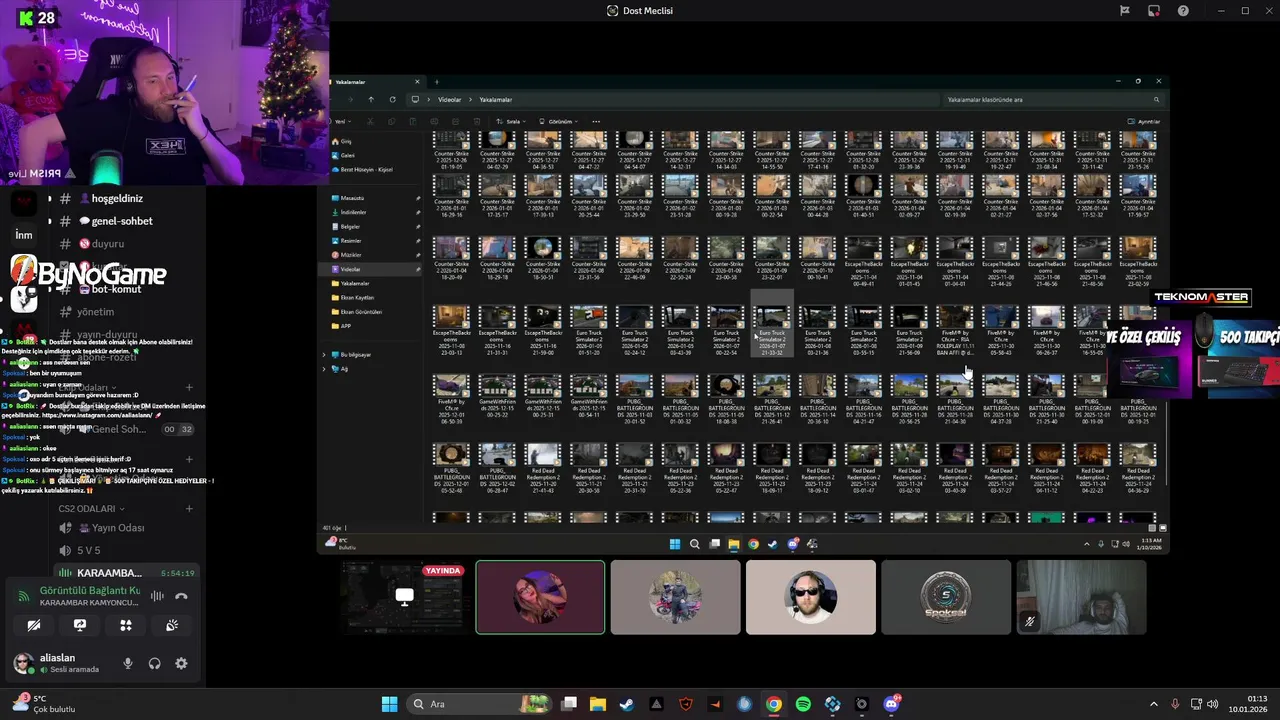Open Spotify from the main taskbar
Screen dimensions: 1280x720
click(x=803, y=704)
